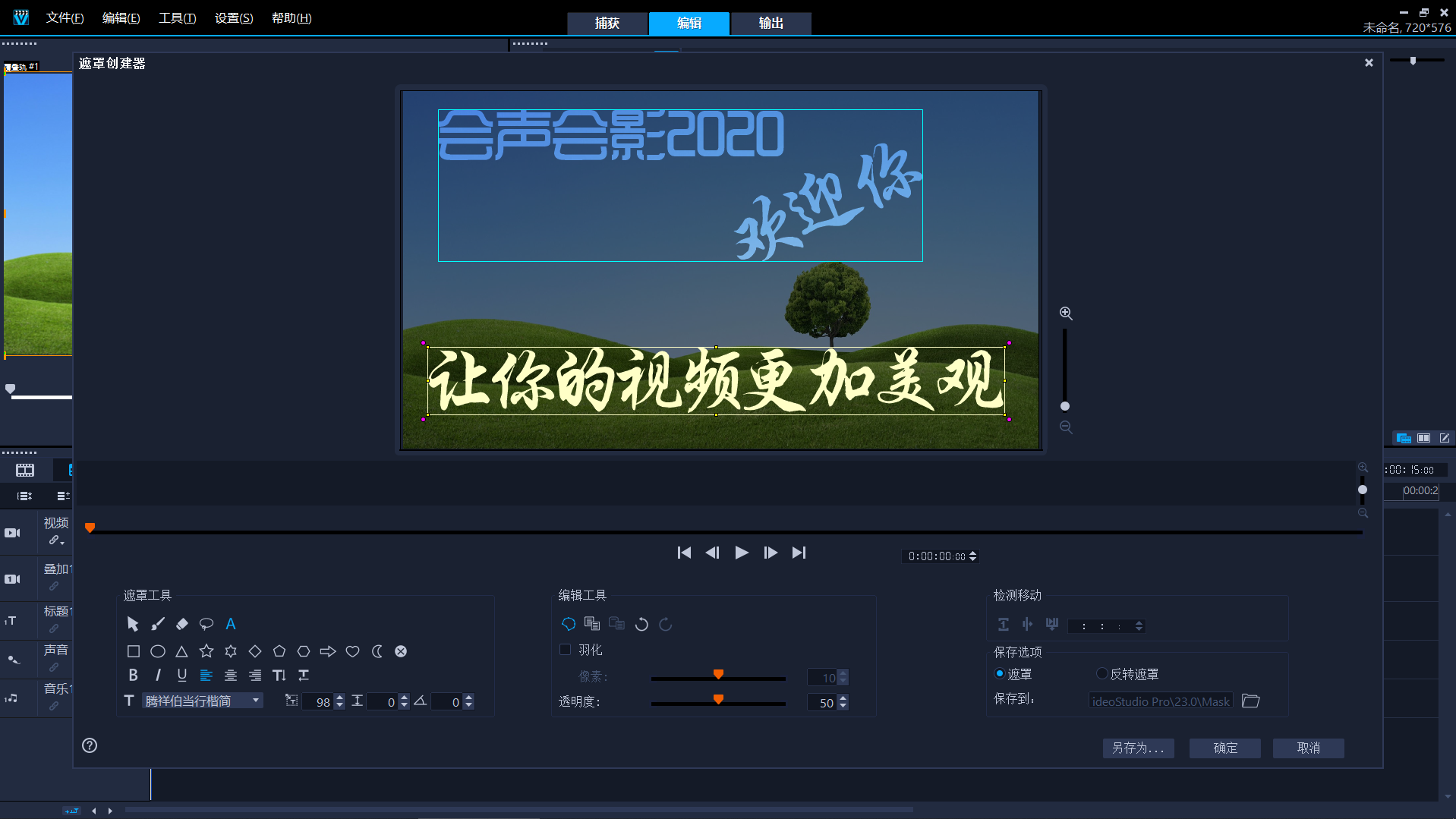Image resolution: width=1456 pixels, height=819 pixels.
Task: Click the undo icon in edit tools
Action: (x=641, y=624)
